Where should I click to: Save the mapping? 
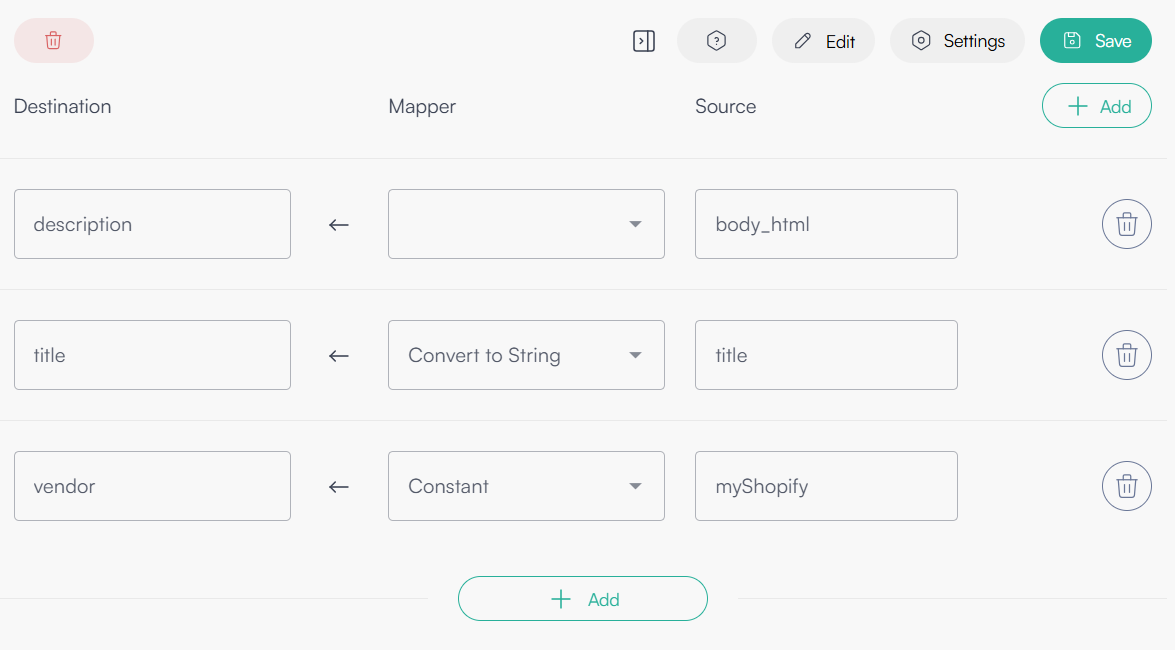click(1096, 40)
